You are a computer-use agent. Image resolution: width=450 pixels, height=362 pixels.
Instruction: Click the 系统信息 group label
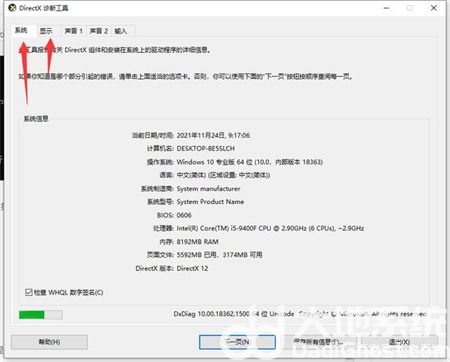pyautogui.click(x=36, y=119)
